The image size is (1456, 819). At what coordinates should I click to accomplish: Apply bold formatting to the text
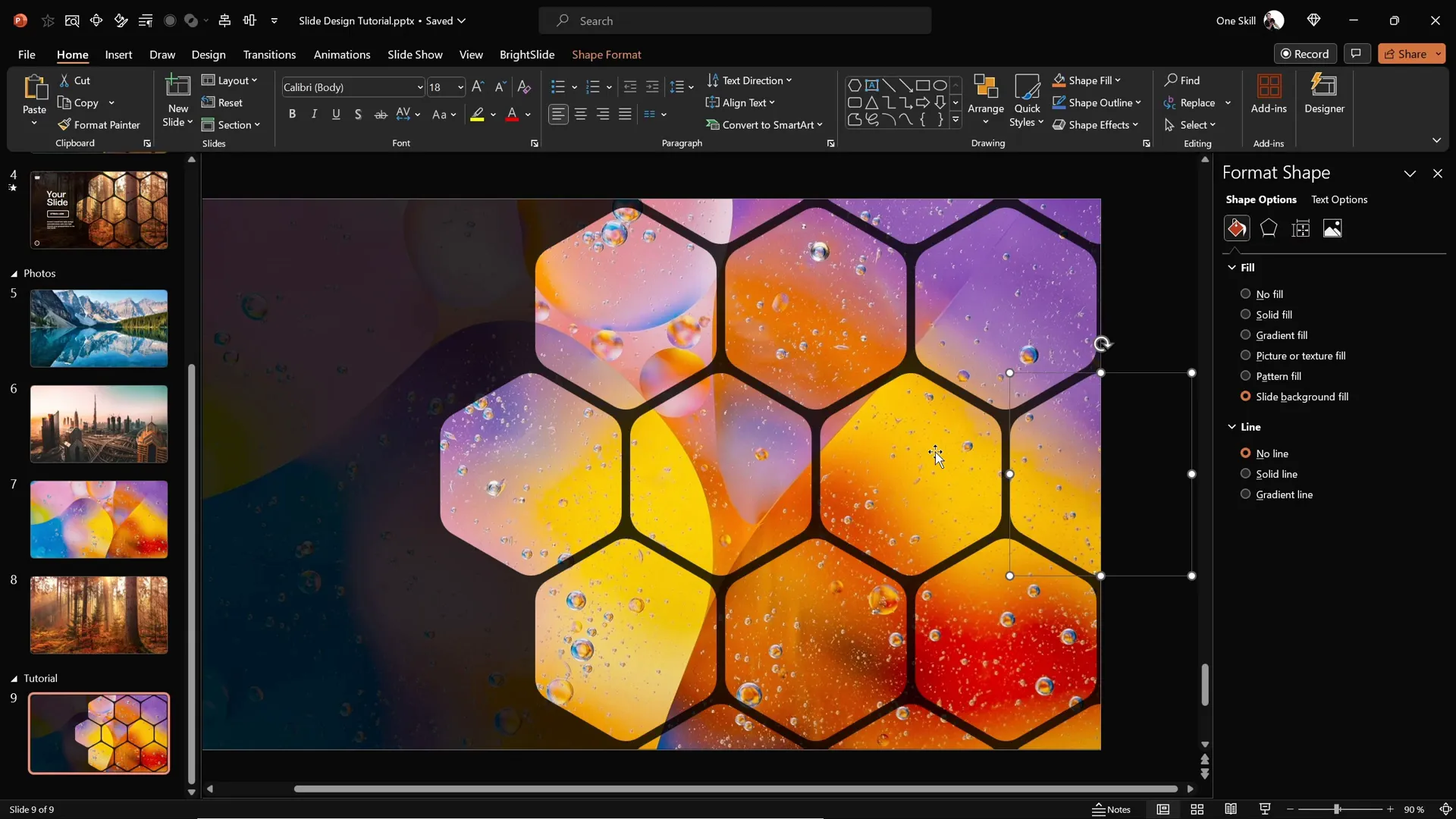(293, 114)
